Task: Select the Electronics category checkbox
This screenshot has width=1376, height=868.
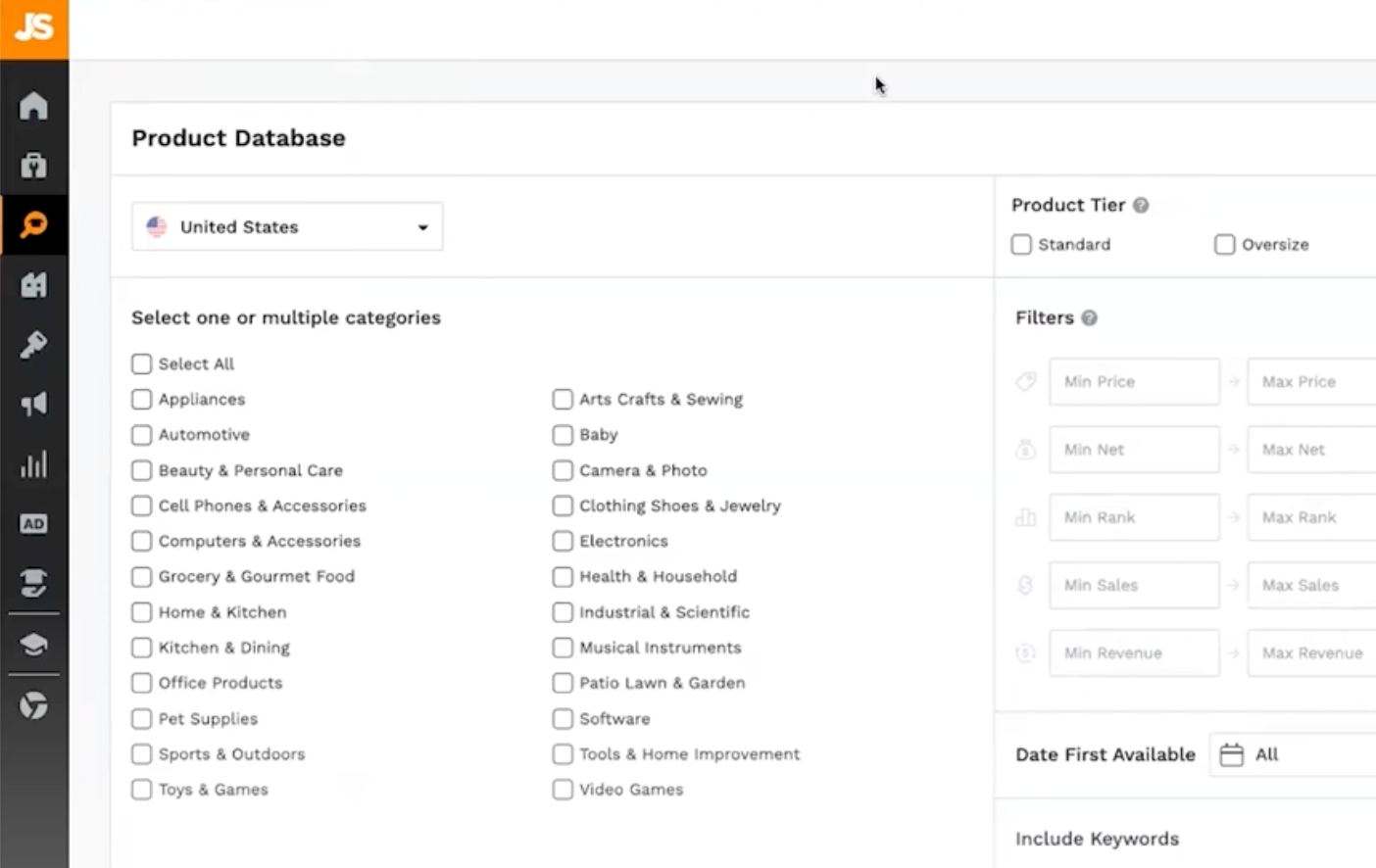Action: (x=562, y=541)
